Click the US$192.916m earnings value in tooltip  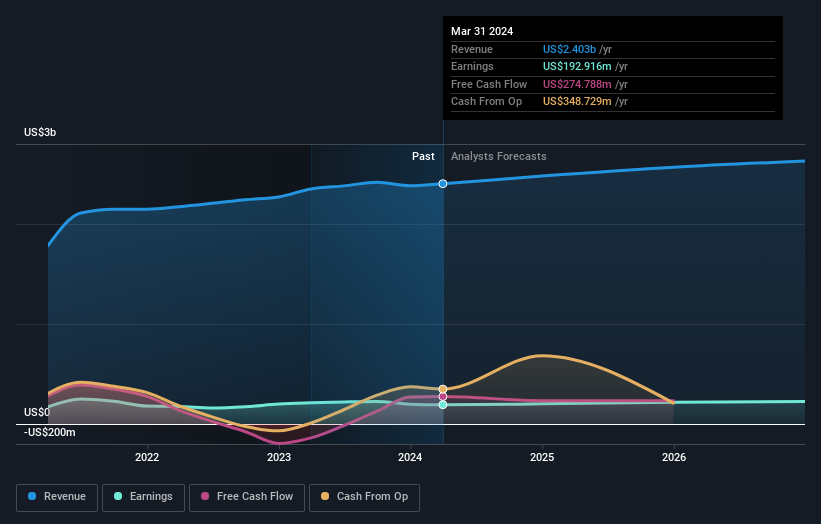point(577,66)
